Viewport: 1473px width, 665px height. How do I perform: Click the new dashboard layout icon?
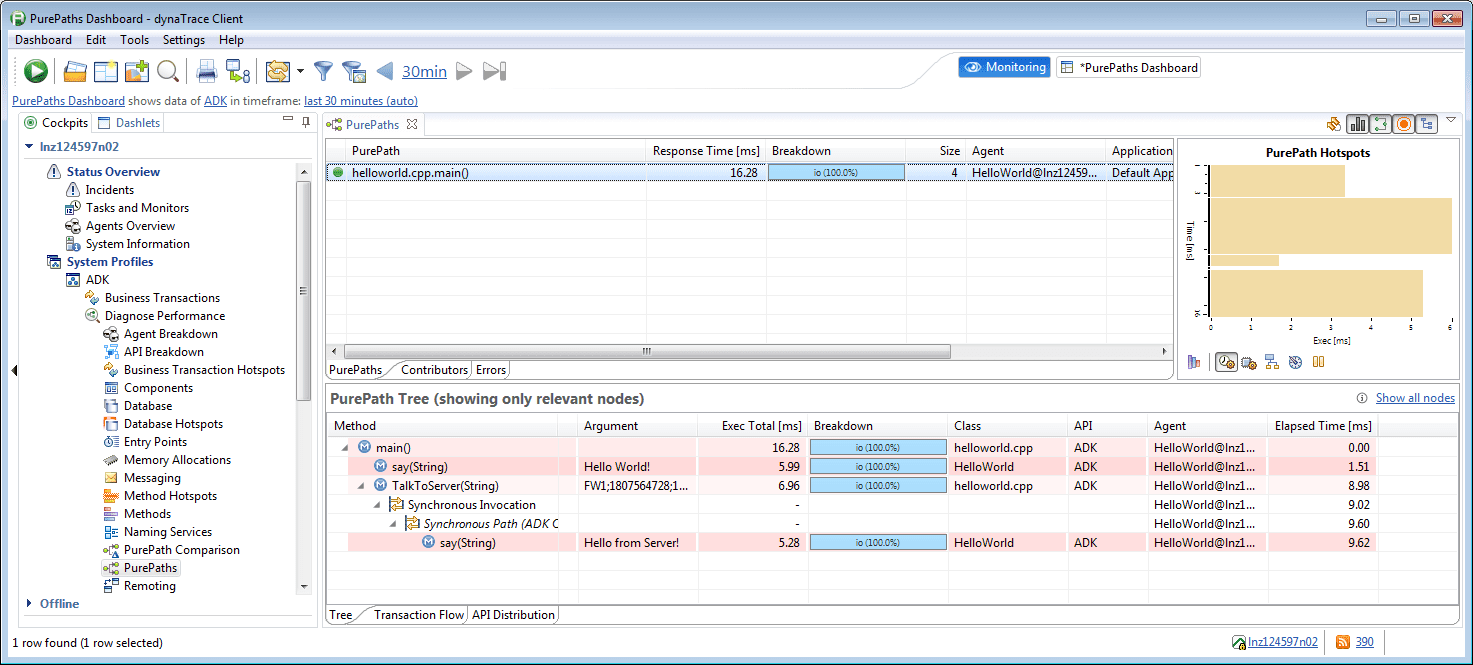click(106, 71)
